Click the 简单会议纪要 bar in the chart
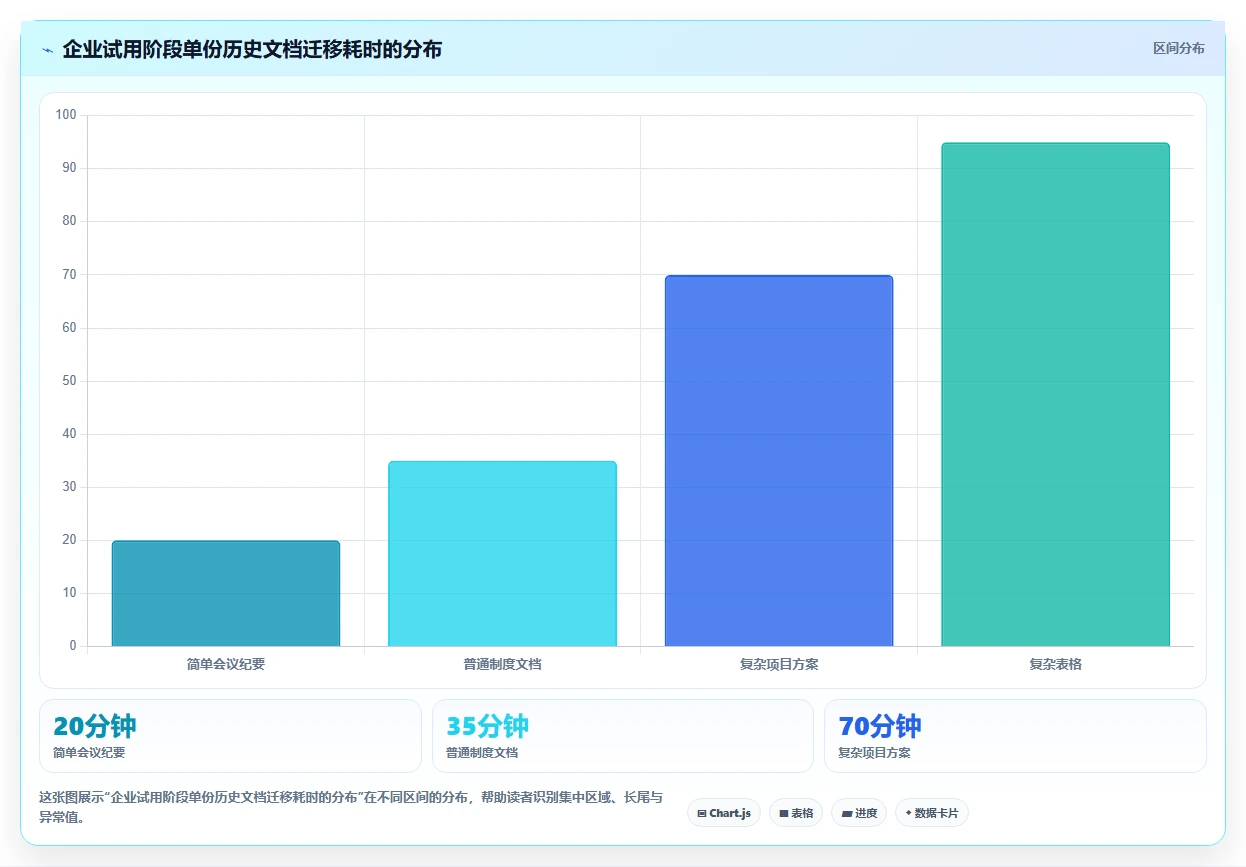 [226, 593]
